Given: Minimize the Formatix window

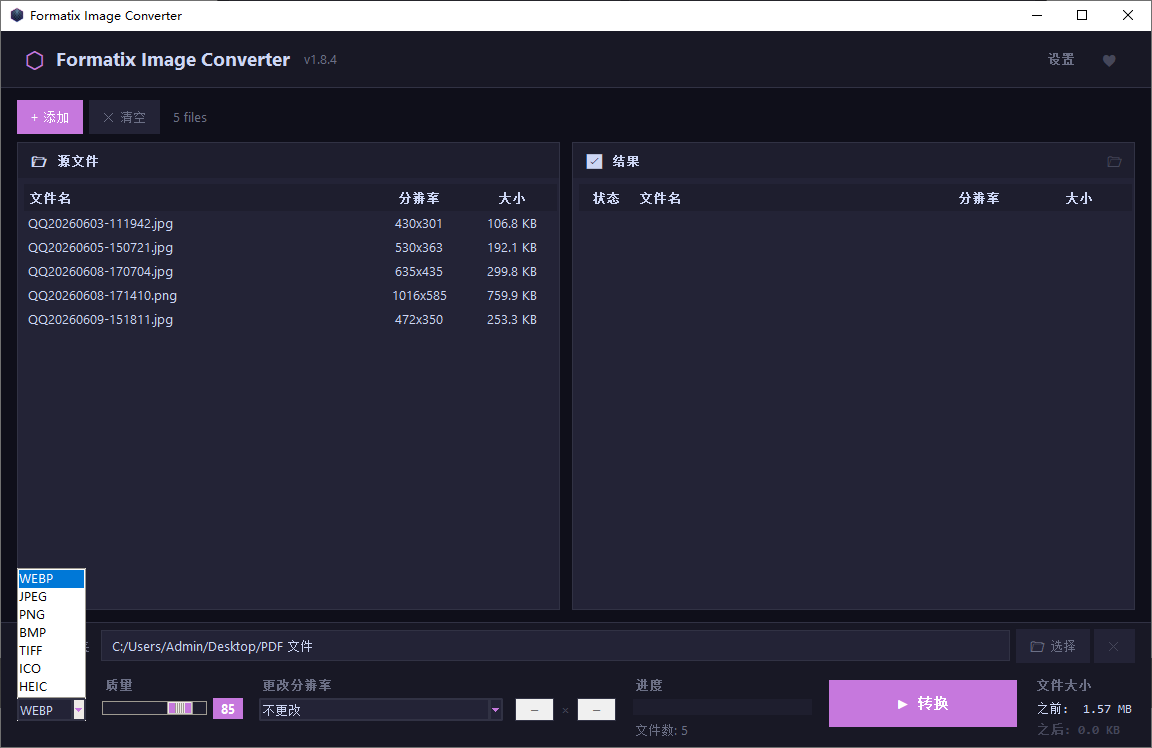Looking at the screenshot, I should tap(1037, 15).
